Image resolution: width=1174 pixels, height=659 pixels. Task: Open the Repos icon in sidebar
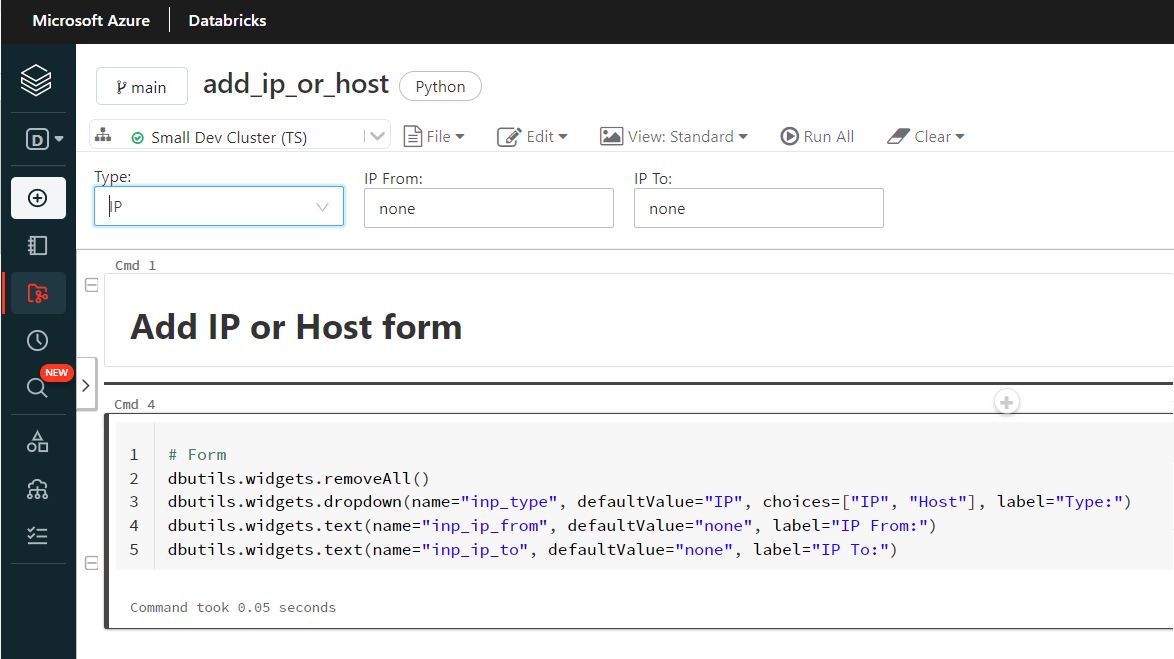[37, 293]
